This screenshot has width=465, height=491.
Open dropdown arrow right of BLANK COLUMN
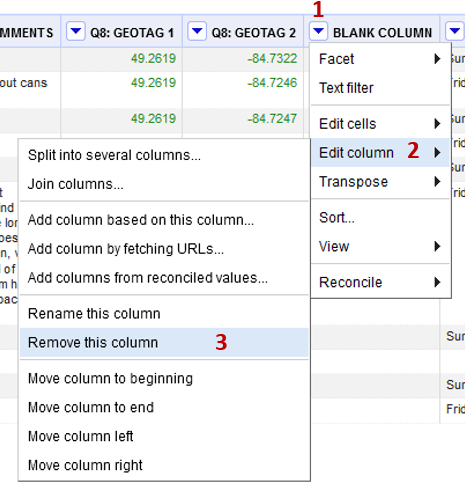(455, 32)
